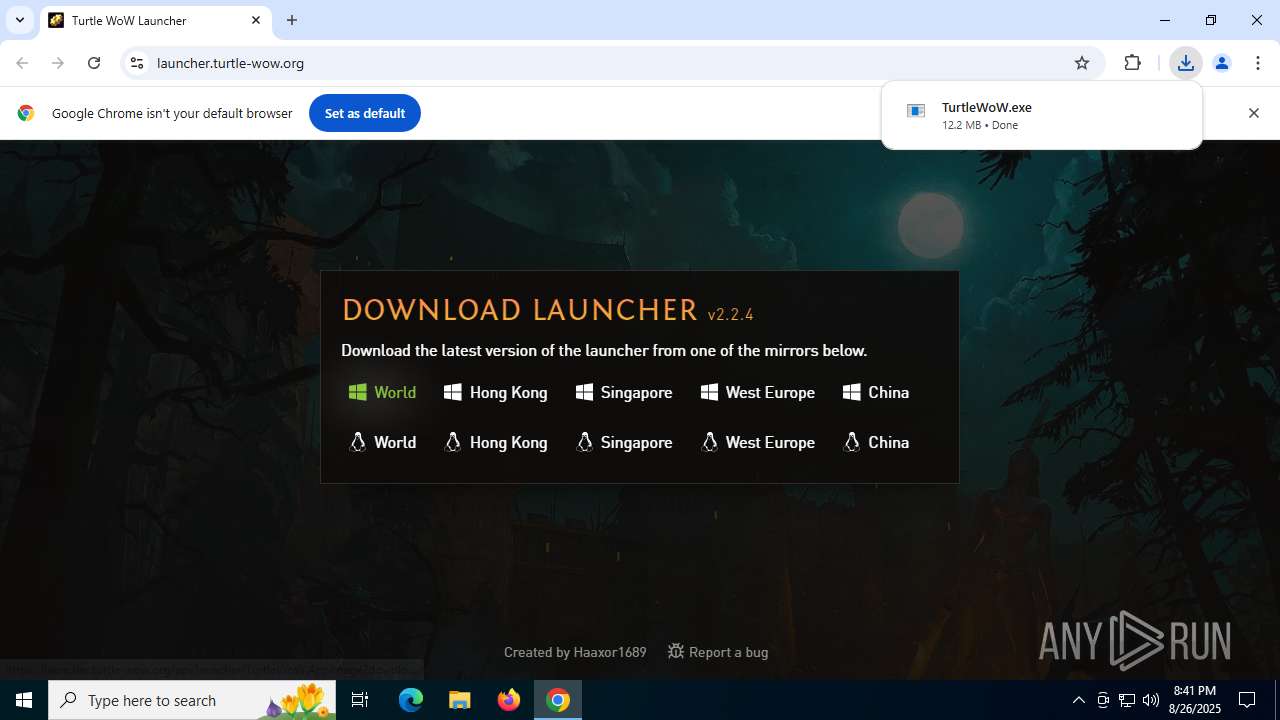Click Created by Haaxor1689 credit text
1280x720 pixels.
575,652
